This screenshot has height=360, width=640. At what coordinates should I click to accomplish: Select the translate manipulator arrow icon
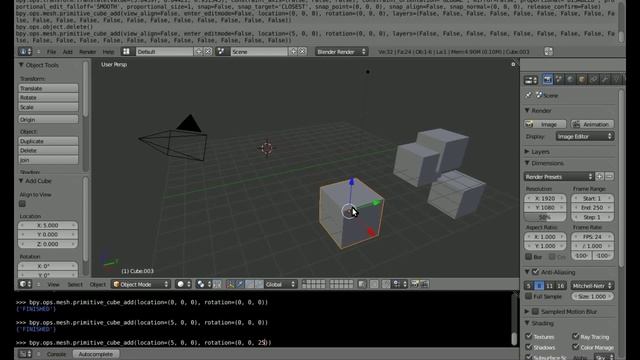click(x=240, y=284)
